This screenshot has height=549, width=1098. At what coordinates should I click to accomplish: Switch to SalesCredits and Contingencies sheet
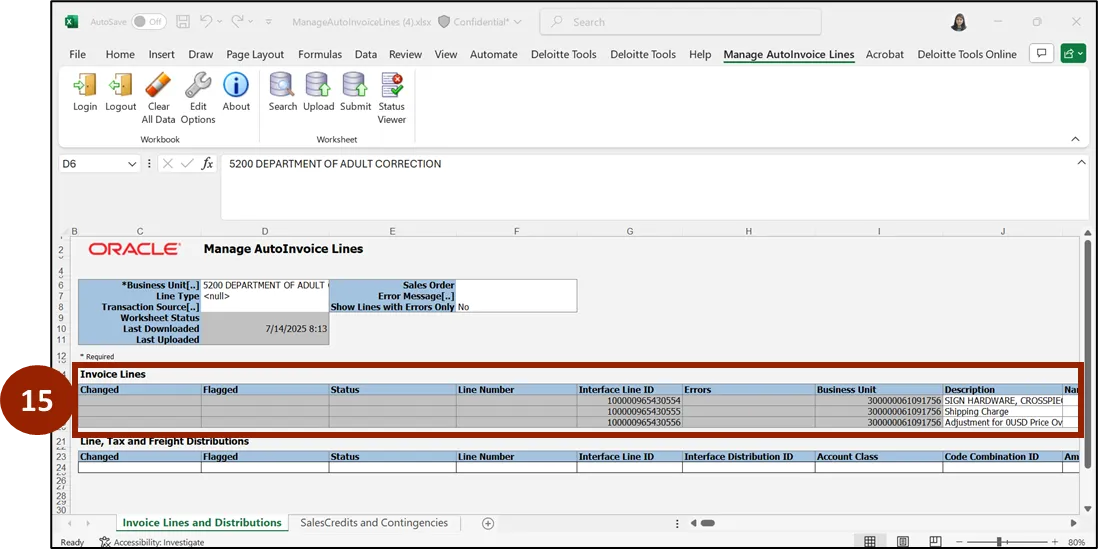[x=374, y=522]
